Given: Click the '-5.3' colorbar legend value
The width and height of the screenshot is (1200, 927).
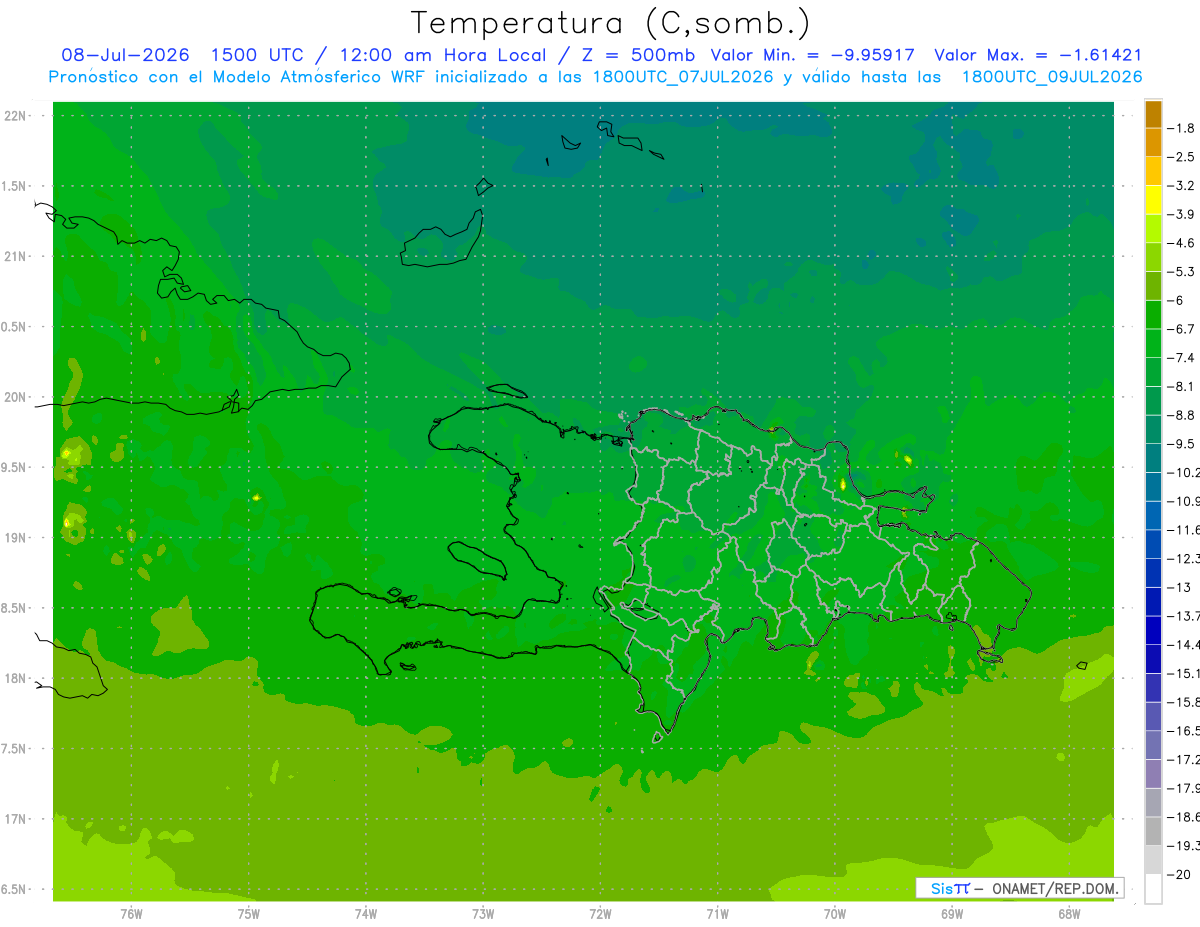Looking at the screenshot, I should point(1181,272).
